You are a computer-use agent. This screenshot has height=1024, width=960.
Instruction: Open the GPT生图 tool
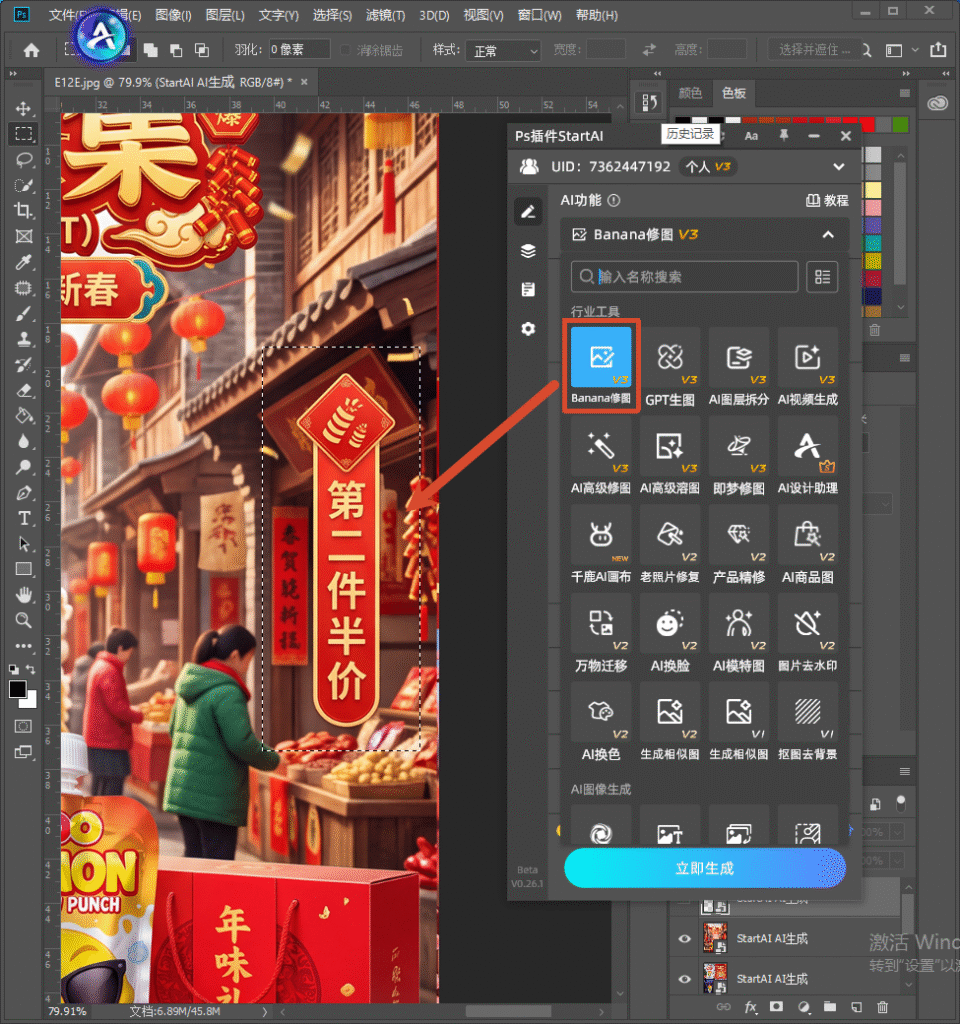(x=670, y=368)
